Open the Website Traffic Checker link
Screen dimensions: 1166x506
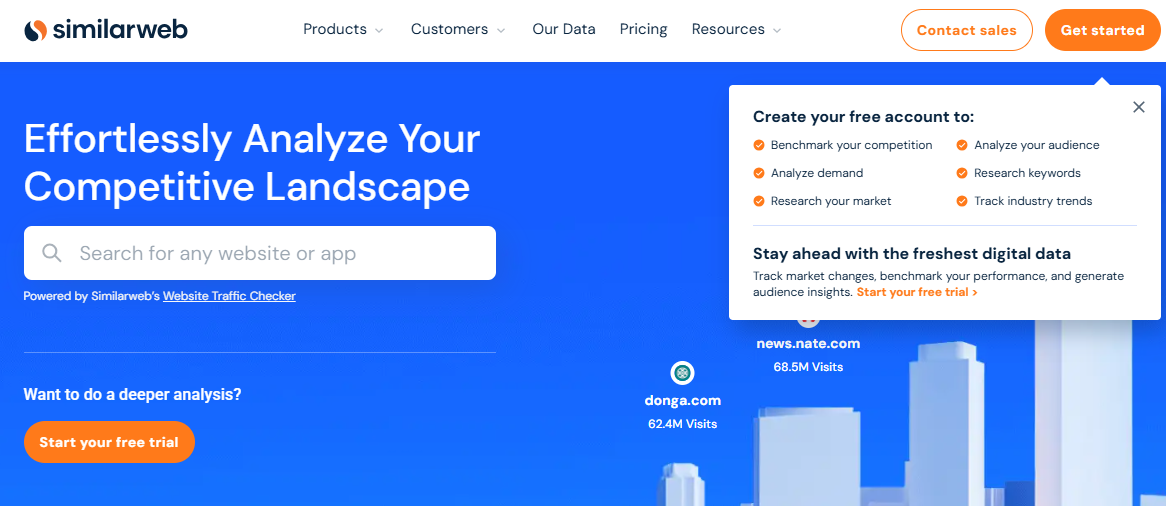(x=229, y=296)
